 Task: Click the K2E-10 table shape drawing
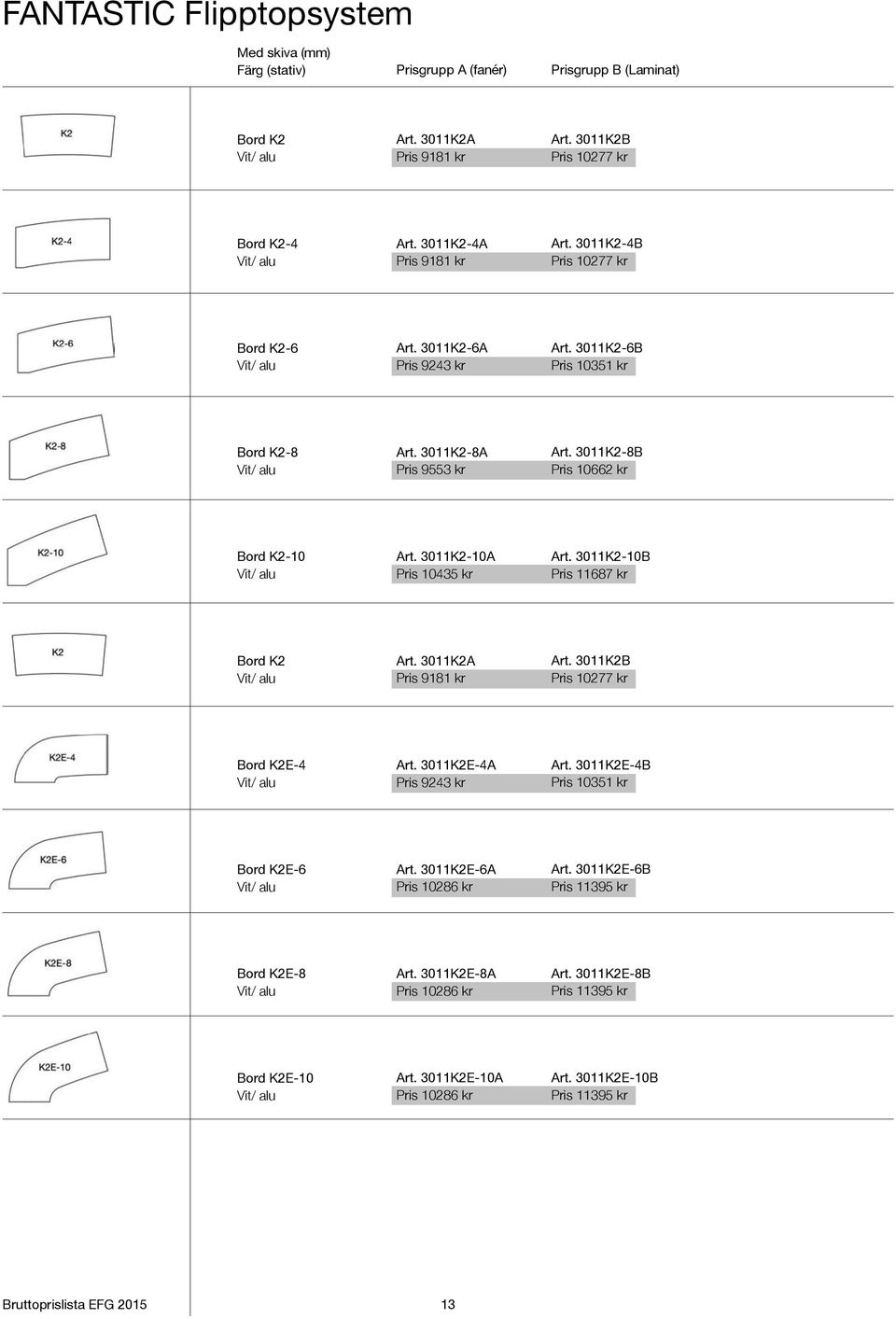coord(57,1067)
